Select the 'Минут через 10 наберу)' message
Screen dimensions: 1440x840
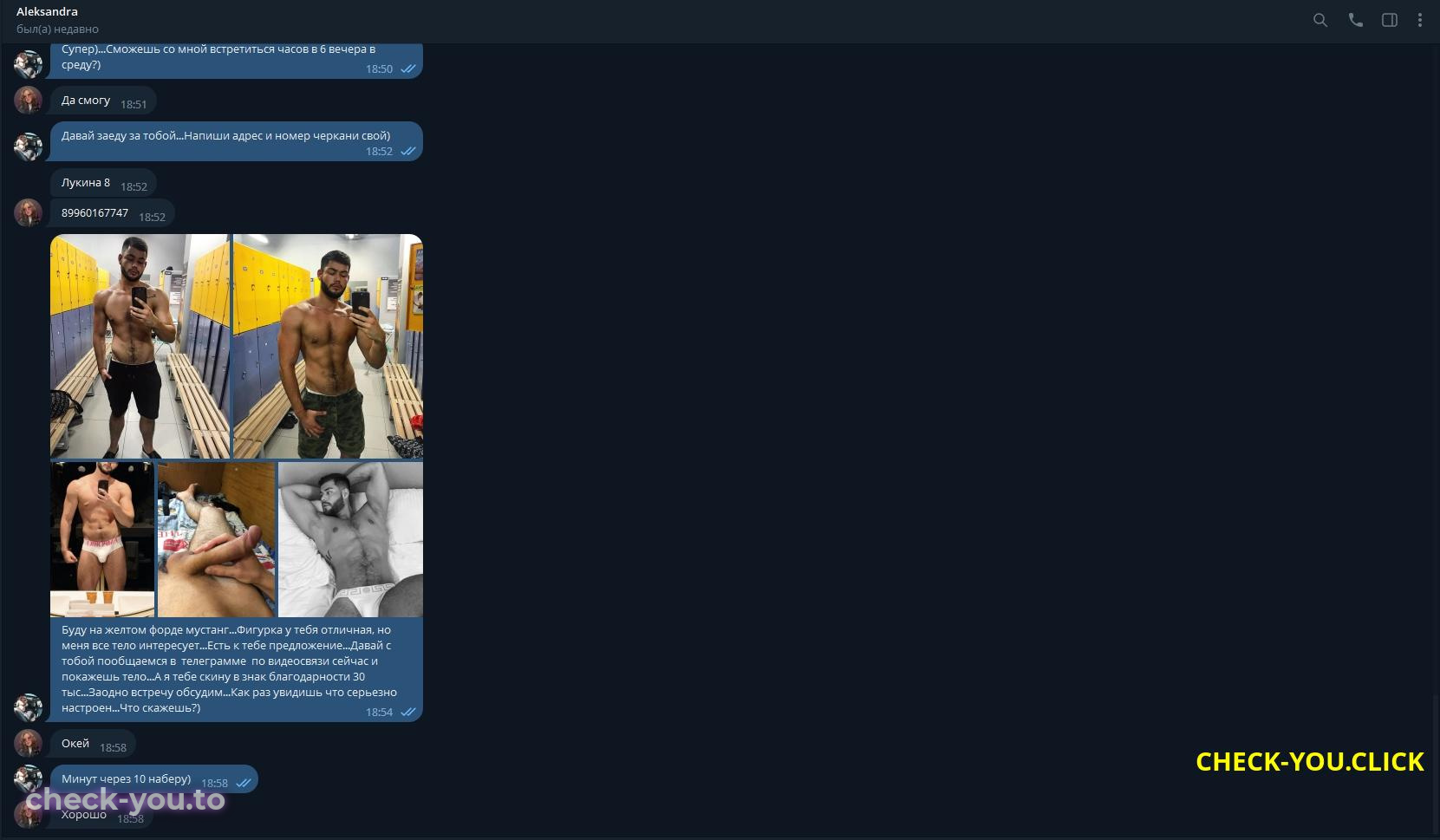click(154, 779)
